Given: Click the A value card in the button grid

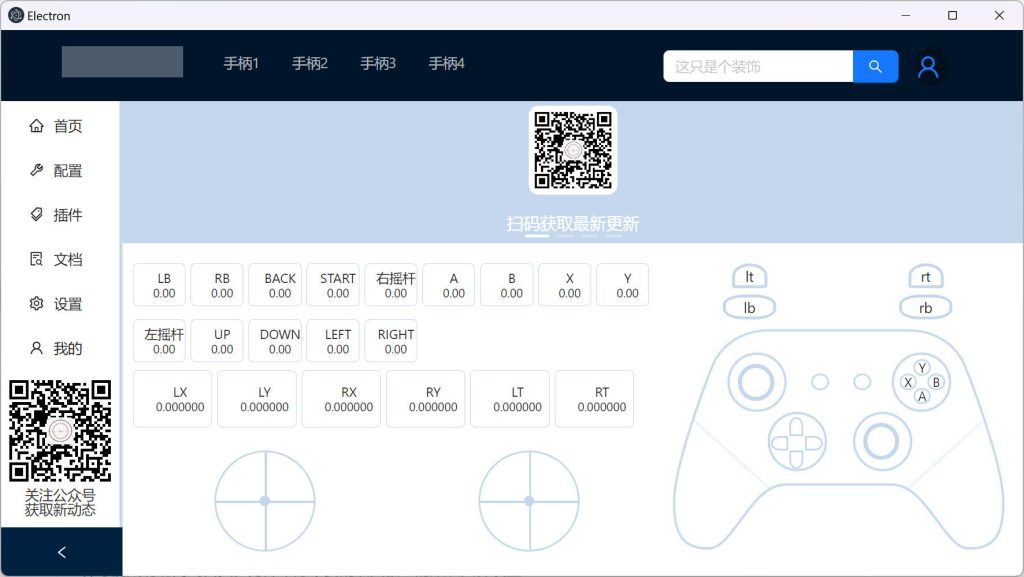Looking at the screenshot, I should (x=449, y=285).
